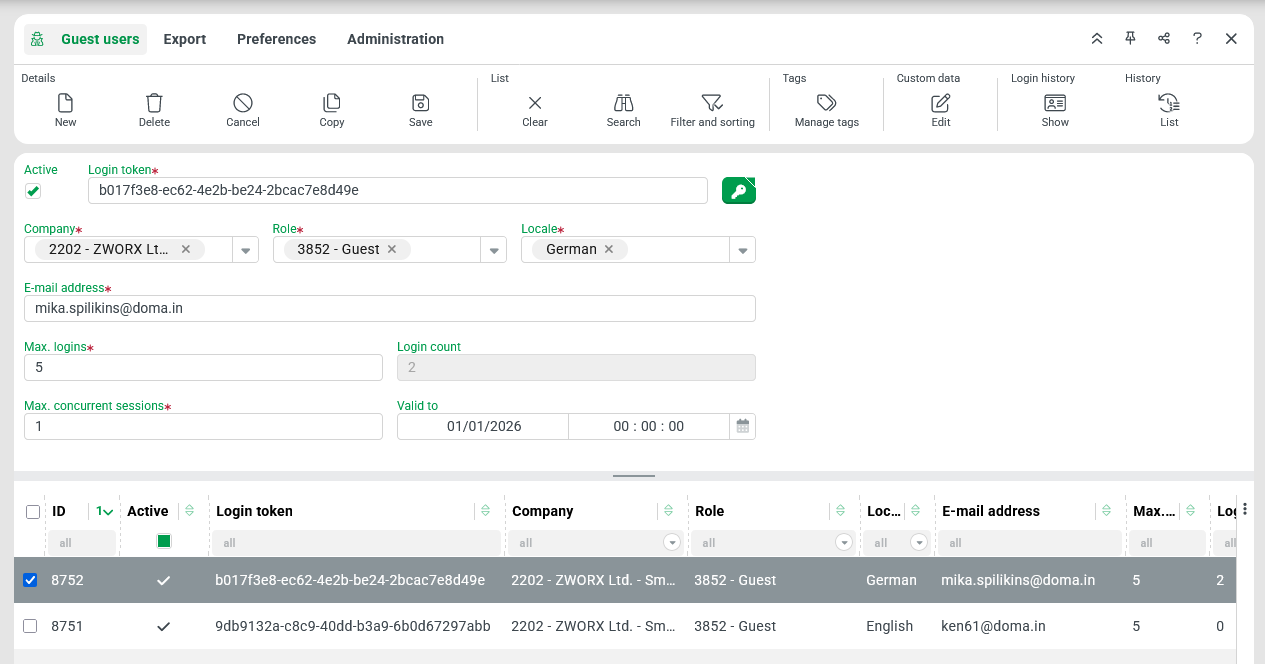Sort by E-mail address column arrows

click(1107, 511)
